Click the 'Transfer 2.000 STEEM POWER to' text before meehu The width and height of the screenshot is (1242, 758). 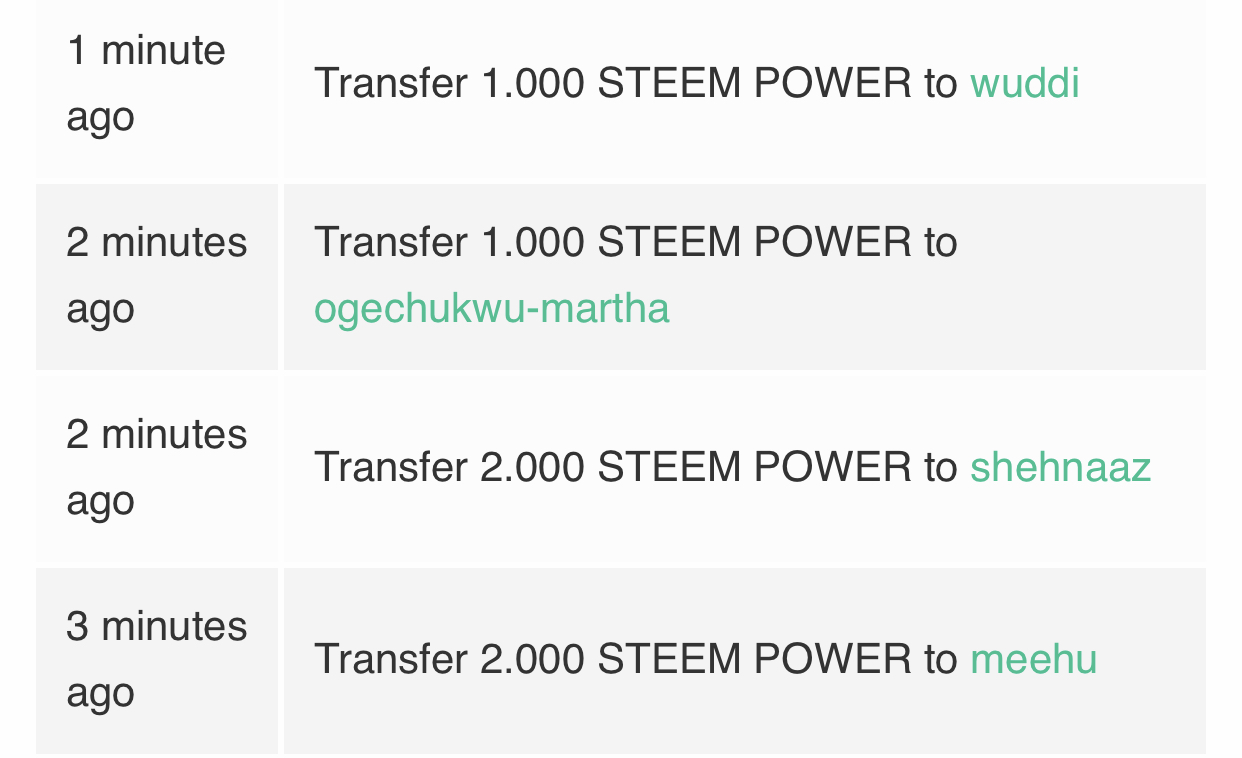tap(636, 659)
